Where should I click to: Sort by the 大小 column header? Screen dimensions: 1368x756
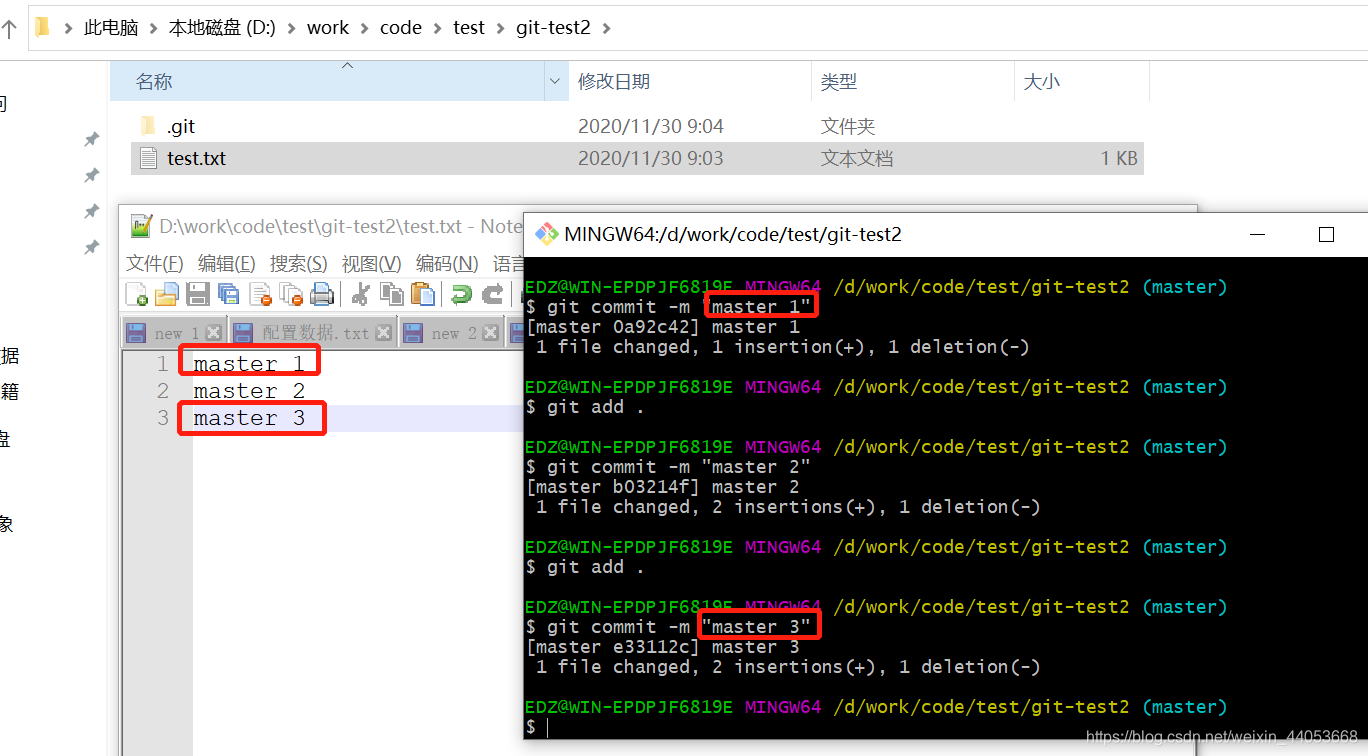(x=1081, y=82)
